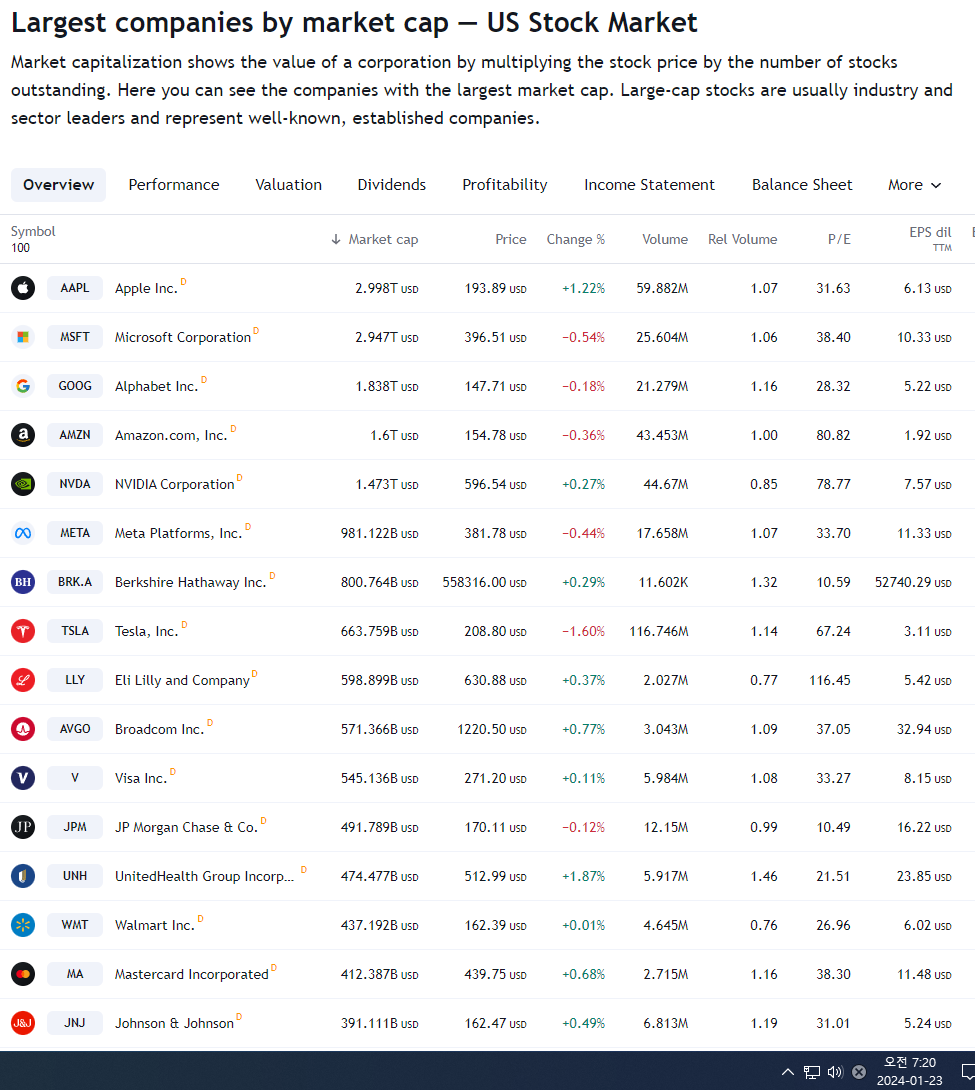Click the Mastercard logo icon

(23, 974)
